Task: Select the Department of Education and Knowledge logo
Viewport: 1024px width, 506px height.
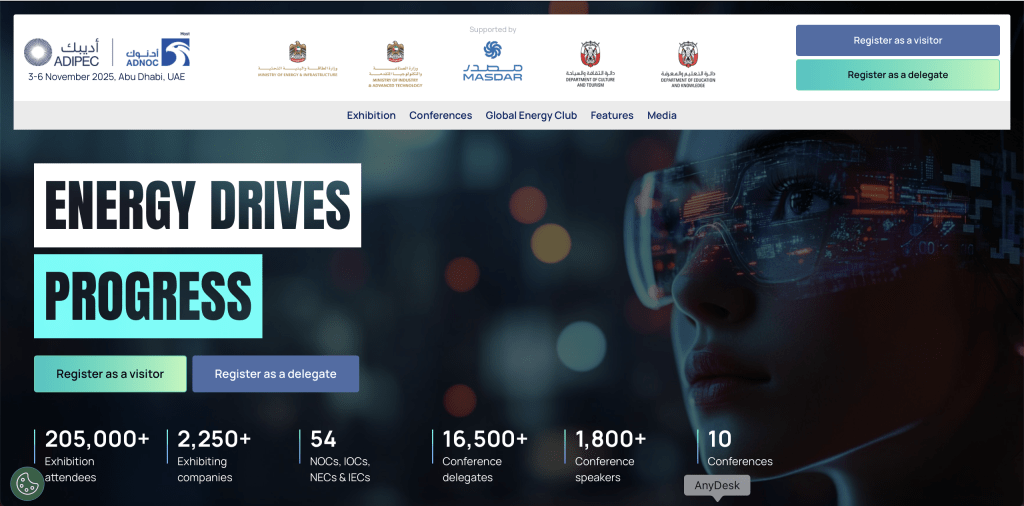Action: pos(687,63)
